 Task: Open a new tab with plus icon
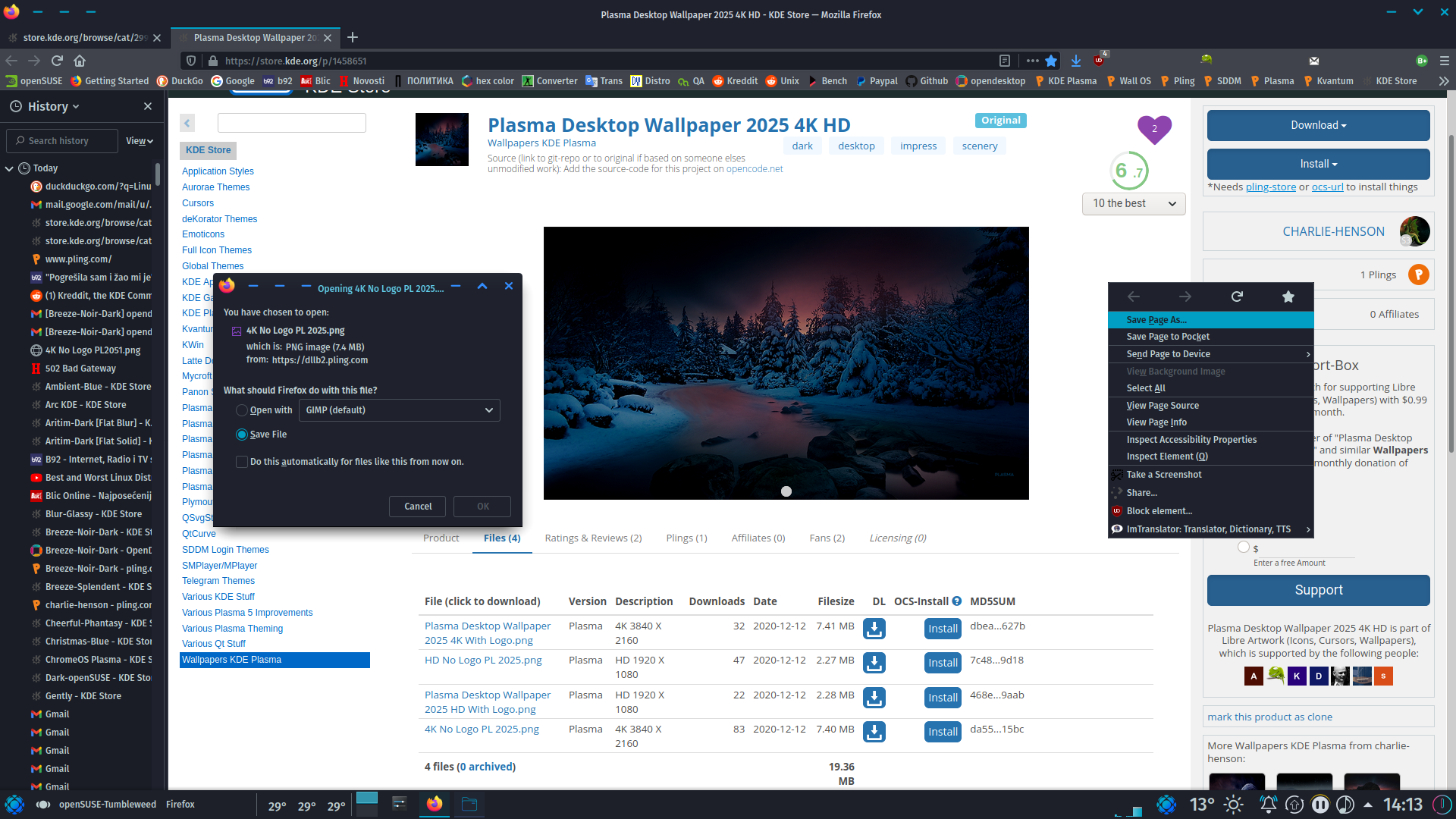(x=353, y=37)
